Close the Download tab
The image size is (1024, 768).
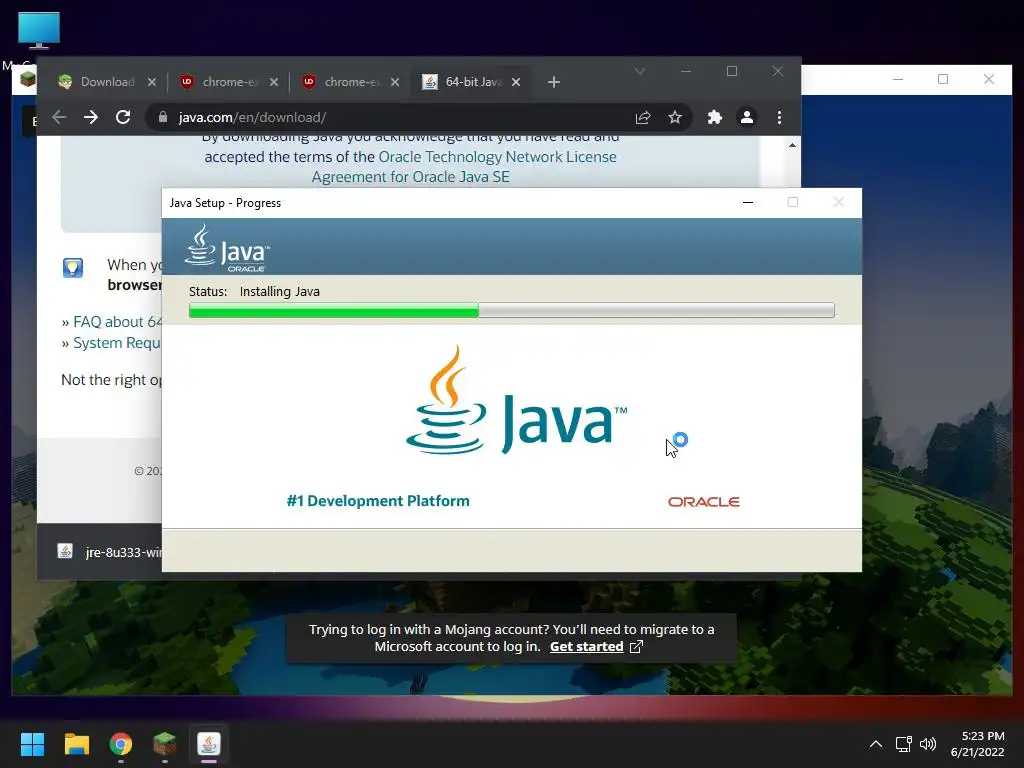point(152,82)
